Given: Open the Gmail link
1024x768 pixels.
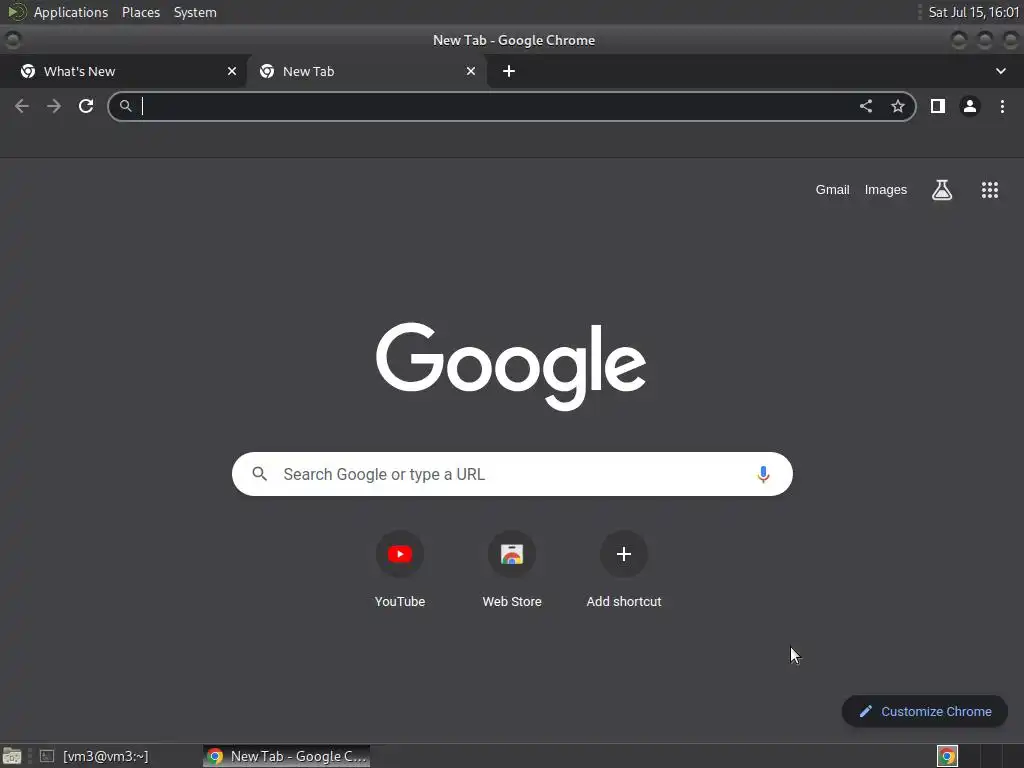Looking at the screenshot, I should click(832, 190).
